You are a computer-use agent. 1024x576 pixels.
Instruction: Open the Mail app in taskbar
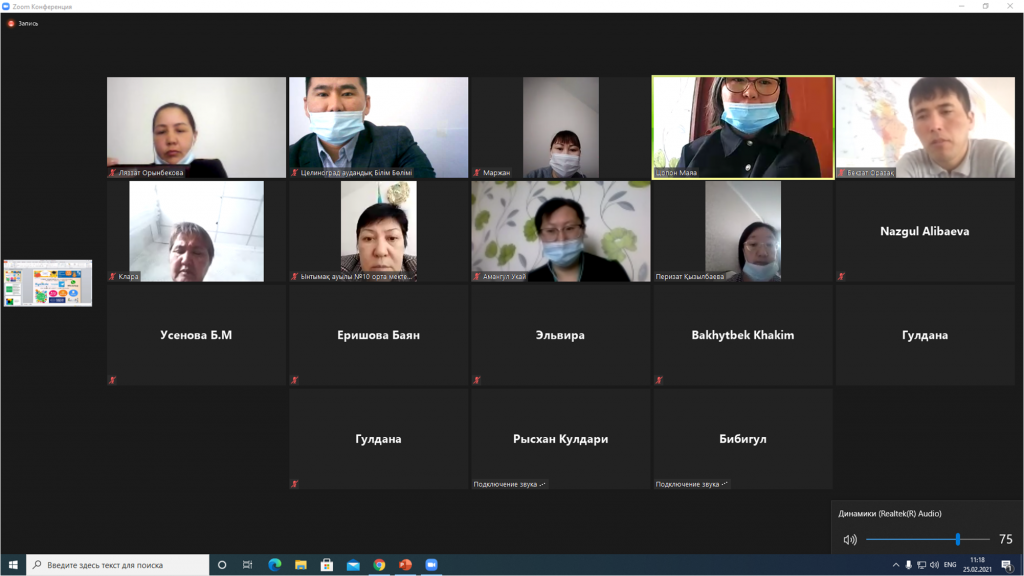tap(353, 565)
